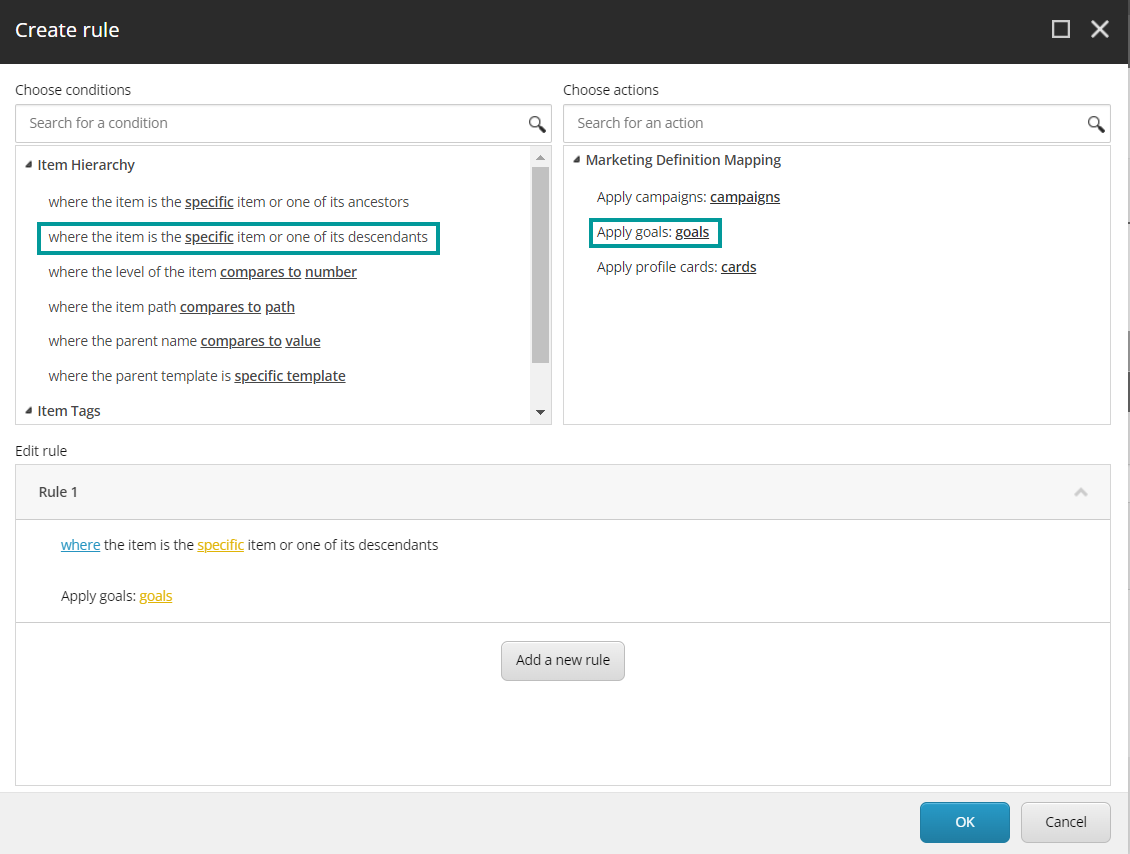Viewport: 1130px width, 854px height.
Task: Click the yellow 'specific' link in Rule 1
Action: coord(221,546)
